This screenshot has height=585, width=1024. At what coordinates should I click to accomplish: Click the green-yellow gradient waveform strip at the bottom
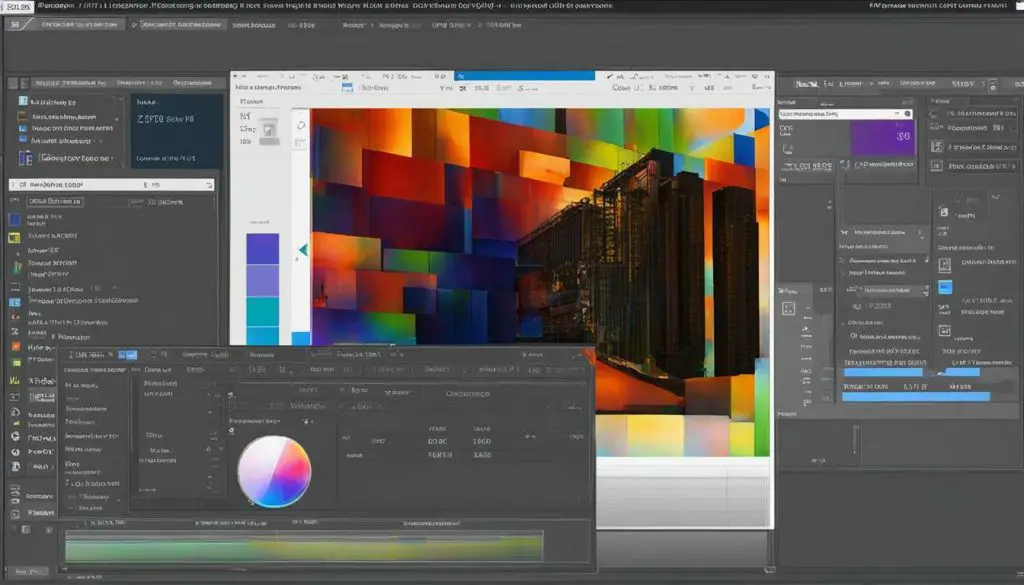coord(304,546)
